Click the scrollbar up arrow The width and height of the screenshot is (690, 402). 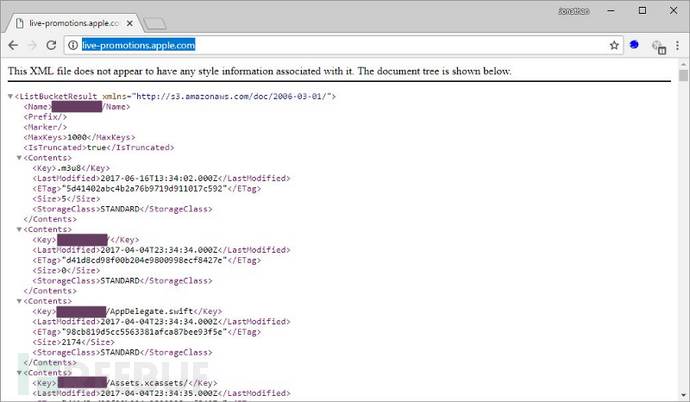(x=683, y=64)
